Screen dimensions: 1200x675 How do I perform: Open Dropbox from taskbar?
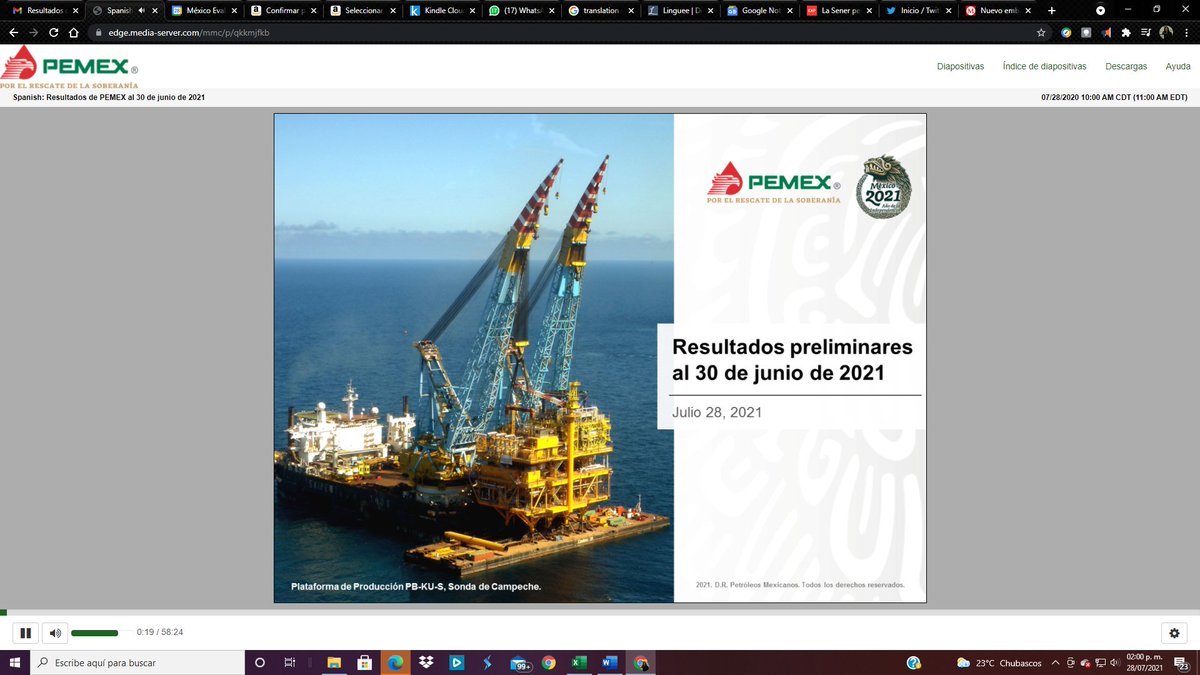[x=426, y=662]
